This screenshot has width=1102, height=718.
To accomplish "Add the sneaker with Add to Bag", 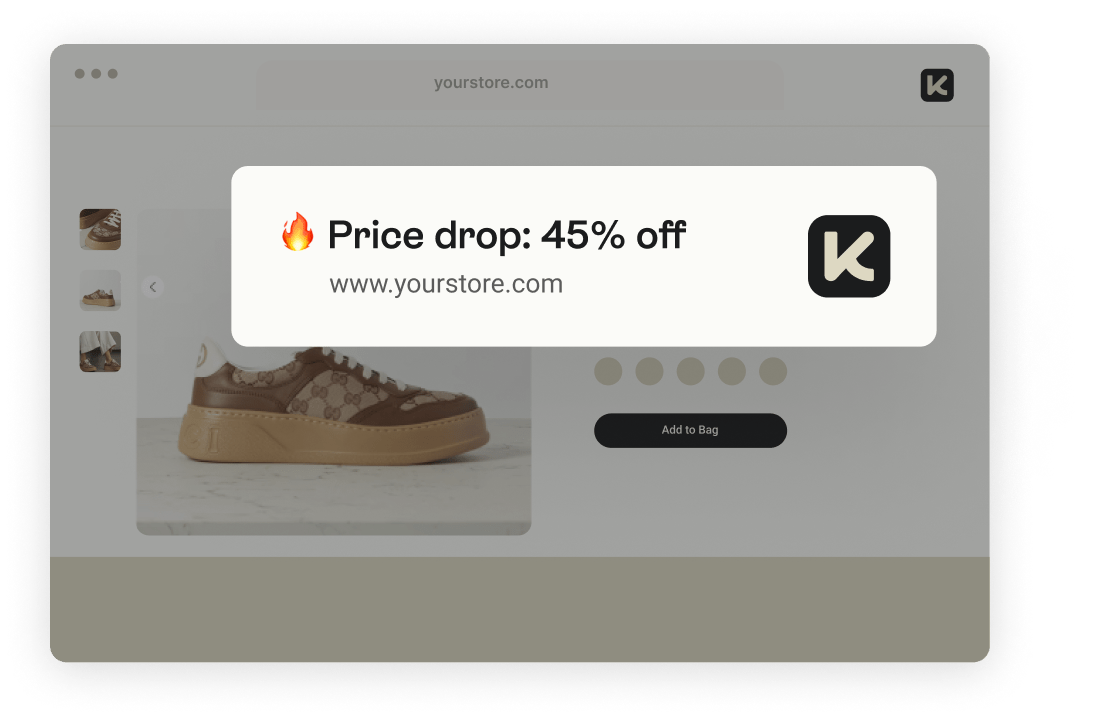I will coord(690,430).
